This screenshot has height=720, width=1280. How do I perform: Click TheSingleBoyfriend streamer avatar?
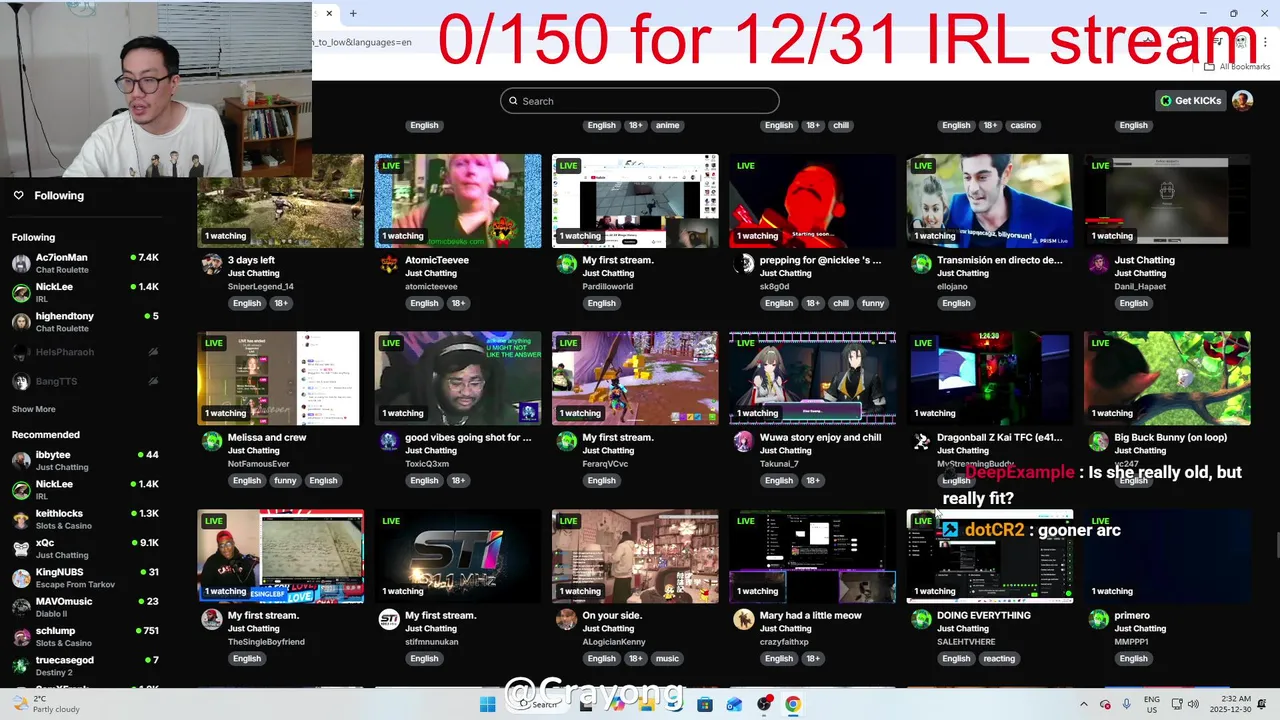(212, 619)
